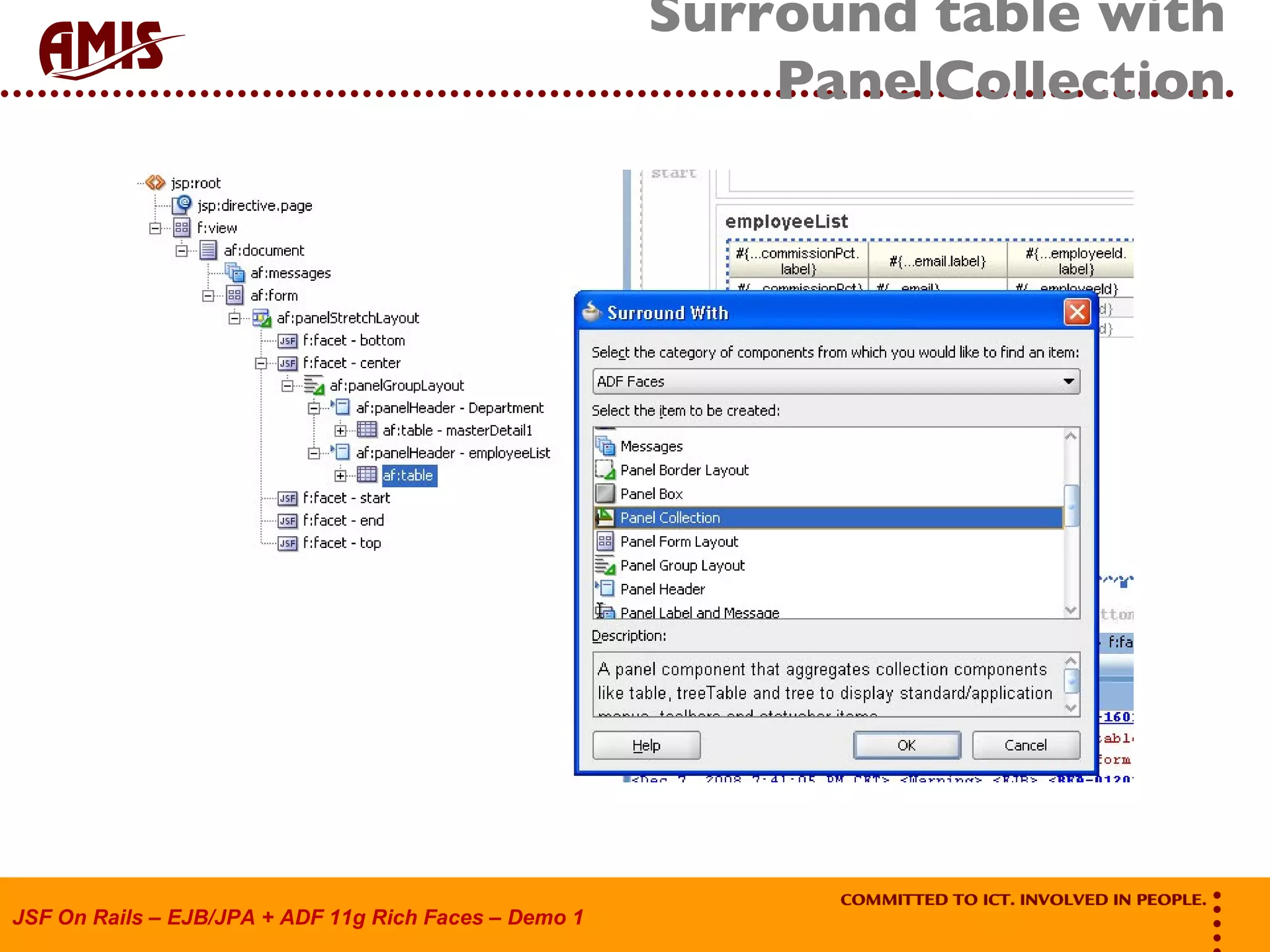Viewport: 1270px width, 952px height.
Task: Click the af:table masterDetail1 table icon
Action: pos(367,430)
